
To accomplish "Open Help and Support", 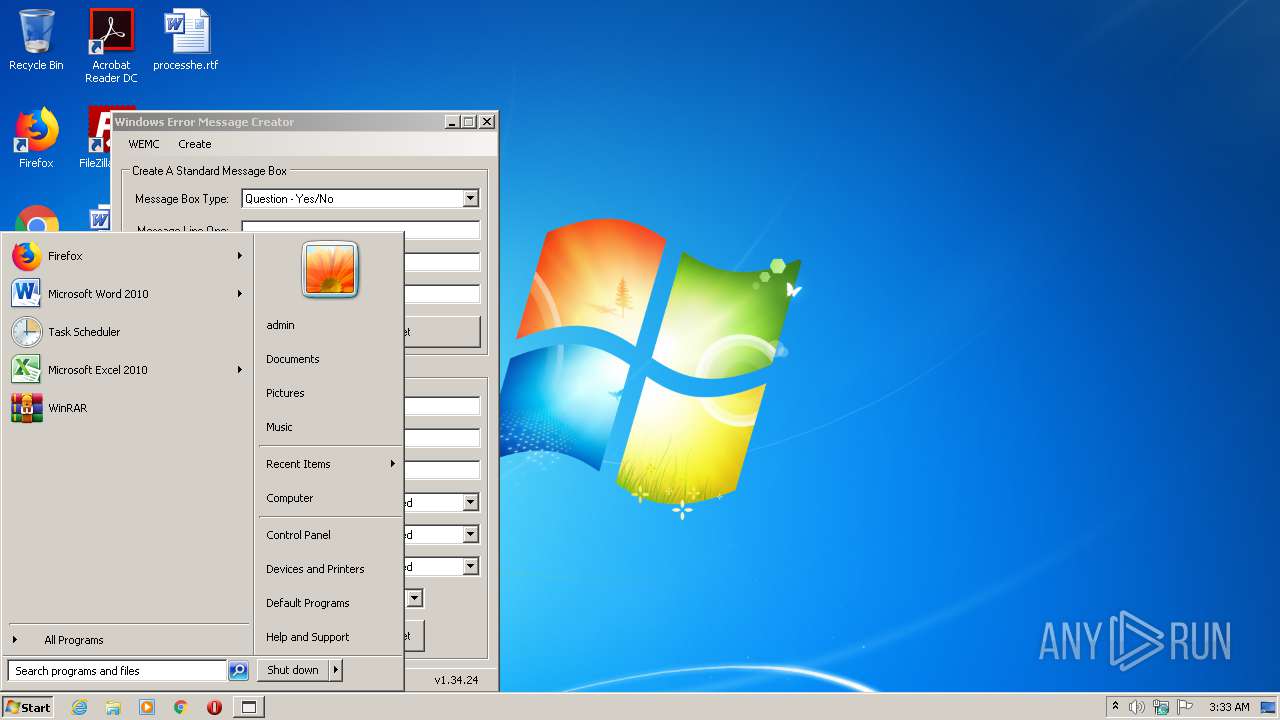I will 330,637.
